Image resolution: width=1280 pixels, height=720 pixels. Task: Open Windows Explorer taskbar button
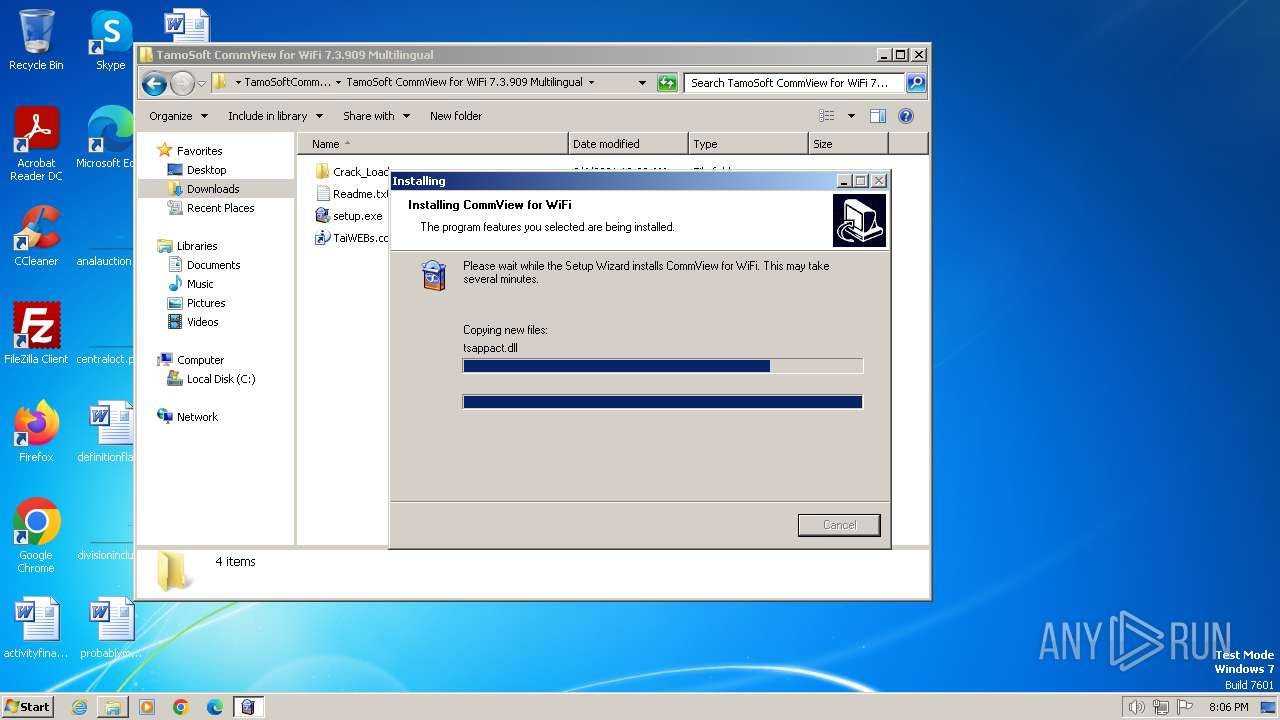pyautogui.click(x=113, y=707)
